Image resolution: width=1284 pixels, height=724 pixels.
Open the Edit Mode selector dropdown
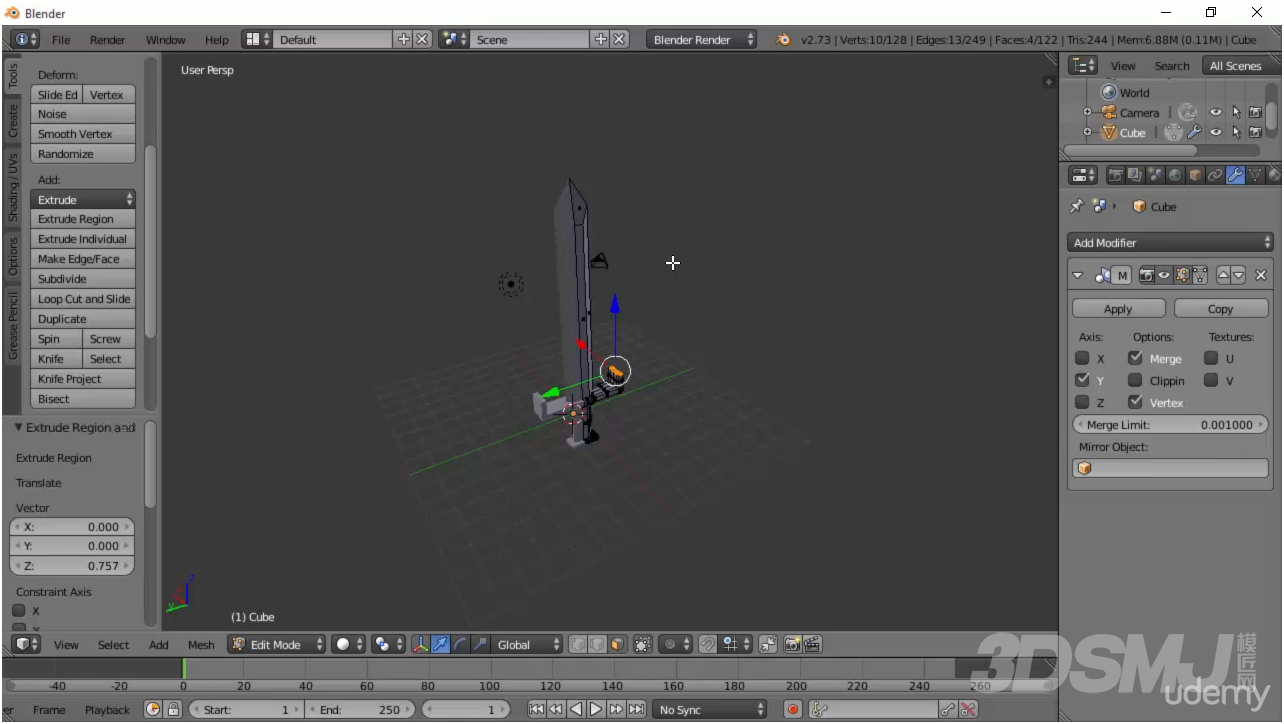[277, 644]
